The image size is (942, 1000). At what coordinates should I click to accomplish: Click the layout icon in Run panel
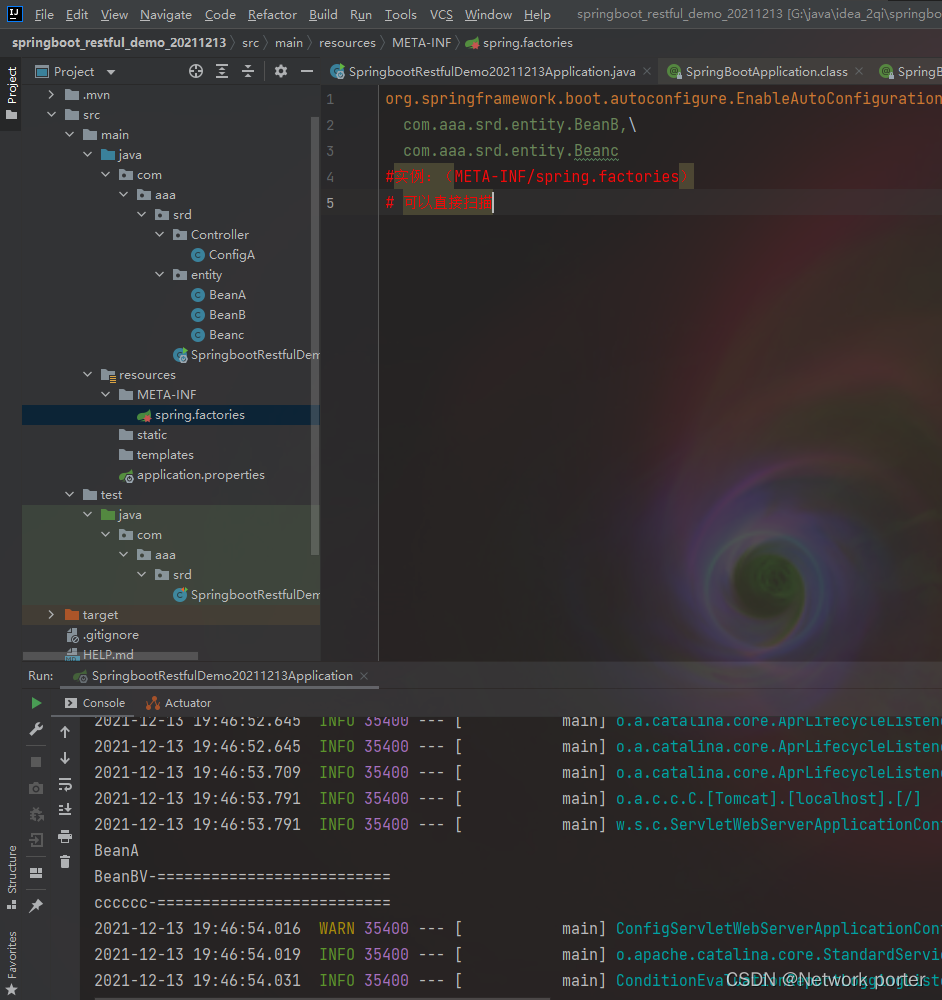click(36, 872)
